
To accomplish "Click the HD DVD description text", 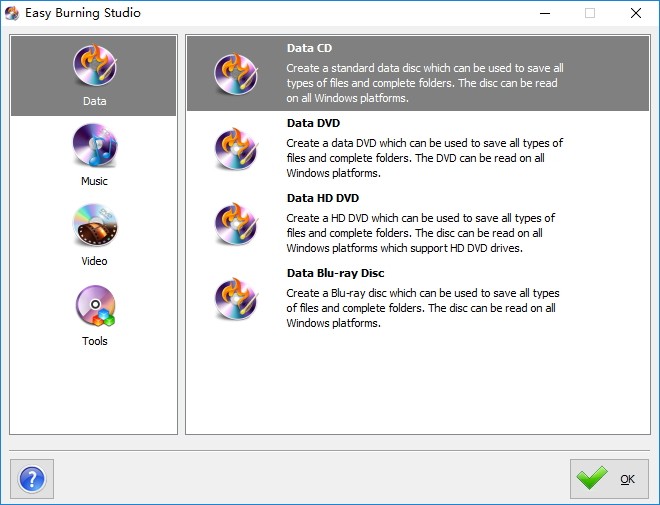I will 420,233.
